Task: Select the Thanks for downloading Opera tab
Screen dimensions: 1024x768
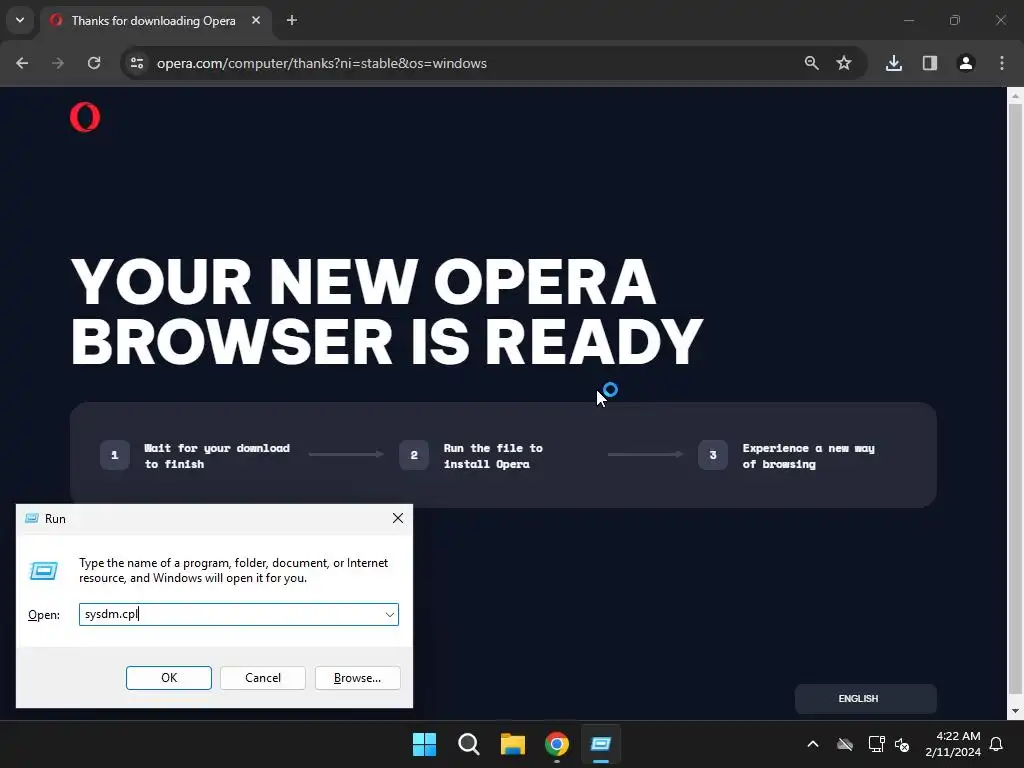Action: (153, 21)
